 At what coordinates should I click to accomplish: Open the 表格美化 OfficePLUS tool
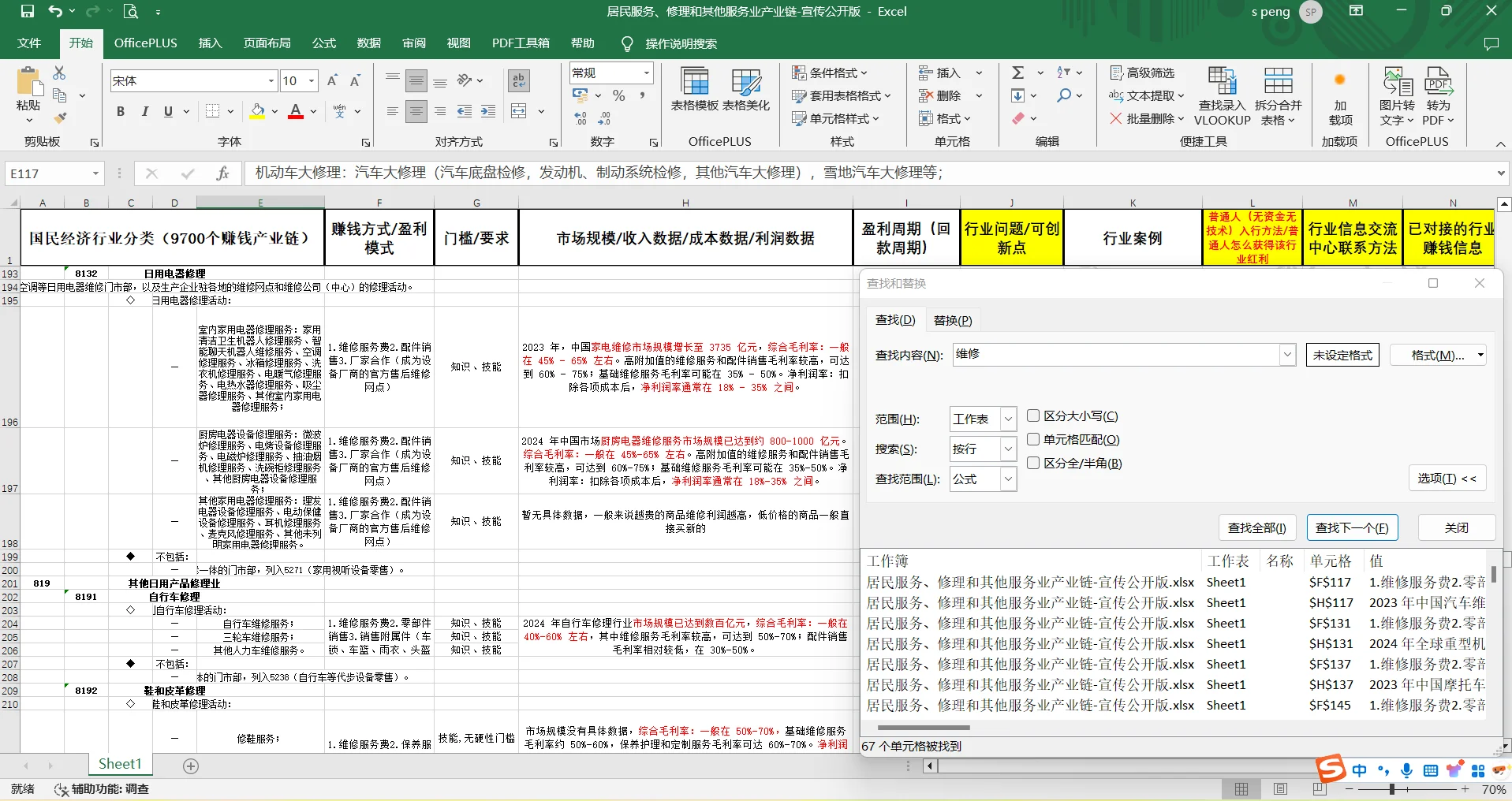745,91
